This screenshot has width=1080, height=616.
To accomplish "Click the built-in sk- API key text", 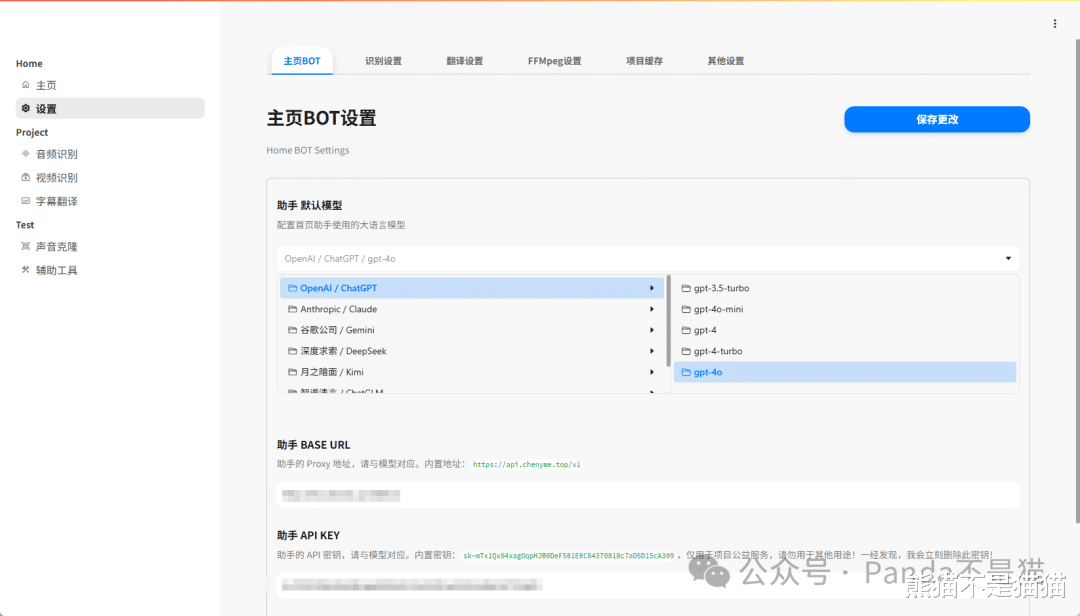I will coord(568,555).
